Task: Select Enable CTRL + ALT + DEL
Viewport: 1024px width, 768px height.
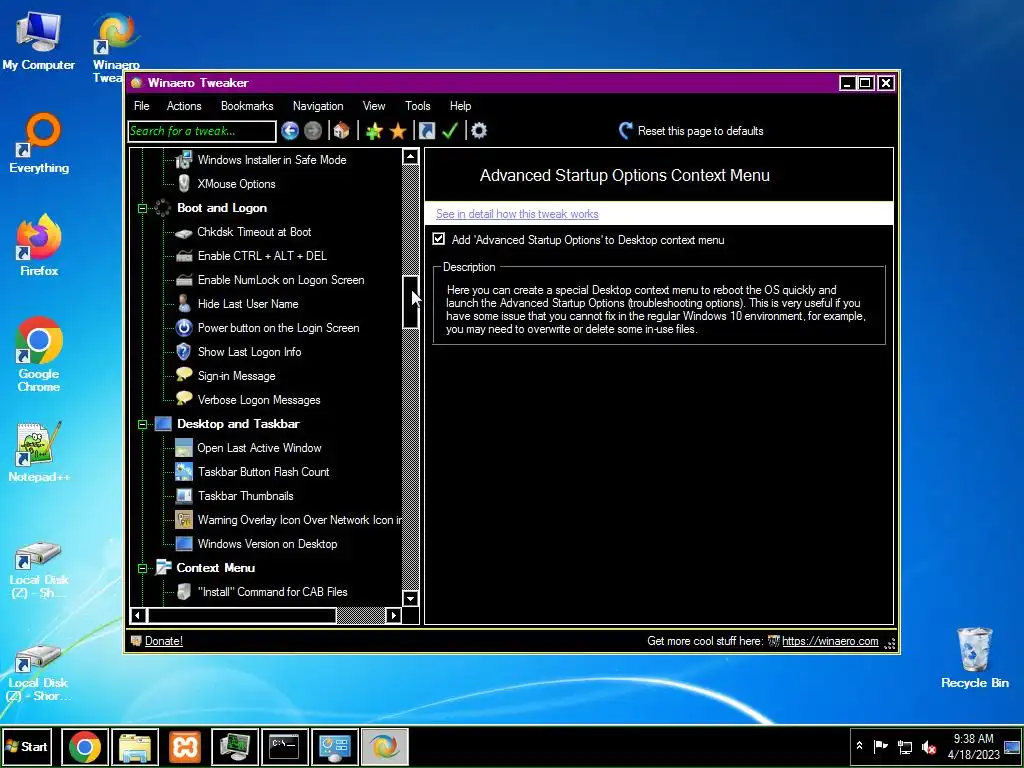Action: point(263,256)
